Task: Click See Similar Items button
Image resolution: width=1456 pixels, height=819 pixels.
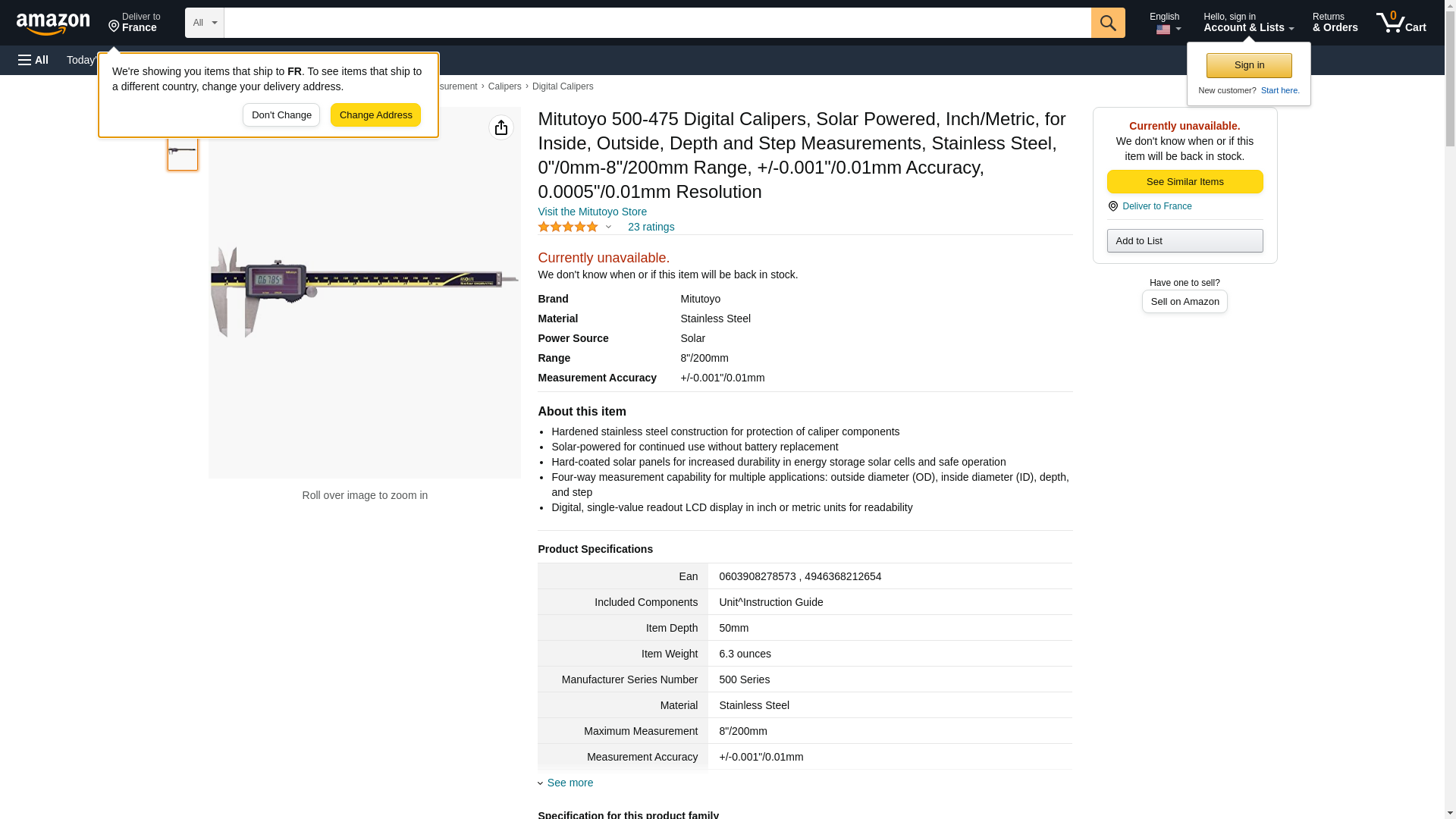Action: (x=1185, y=181)
